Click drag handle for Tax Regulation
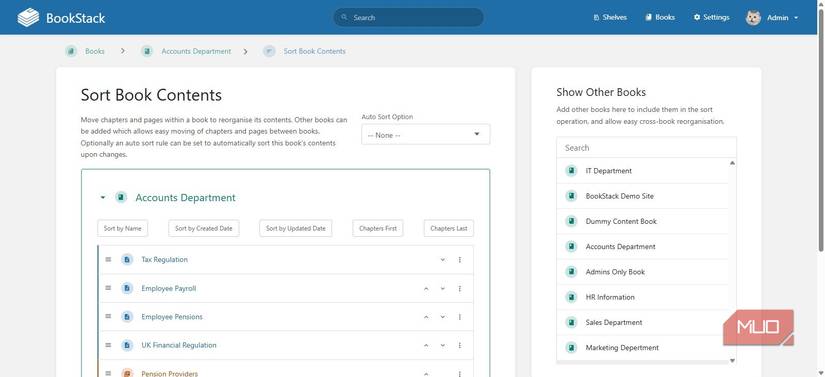The width and height of the screenshot is (825, 377). point(108,259)
